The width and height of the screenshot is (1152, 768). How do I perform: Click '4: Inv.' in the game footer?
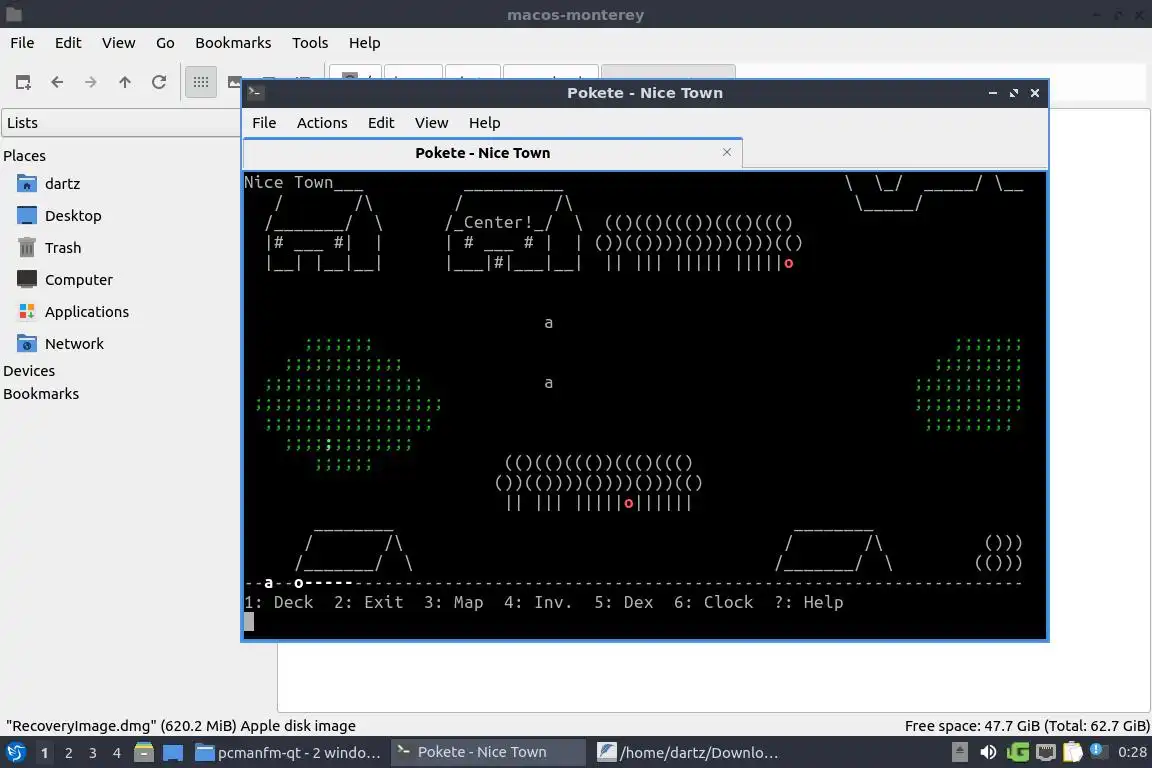[x=539, y=602]
